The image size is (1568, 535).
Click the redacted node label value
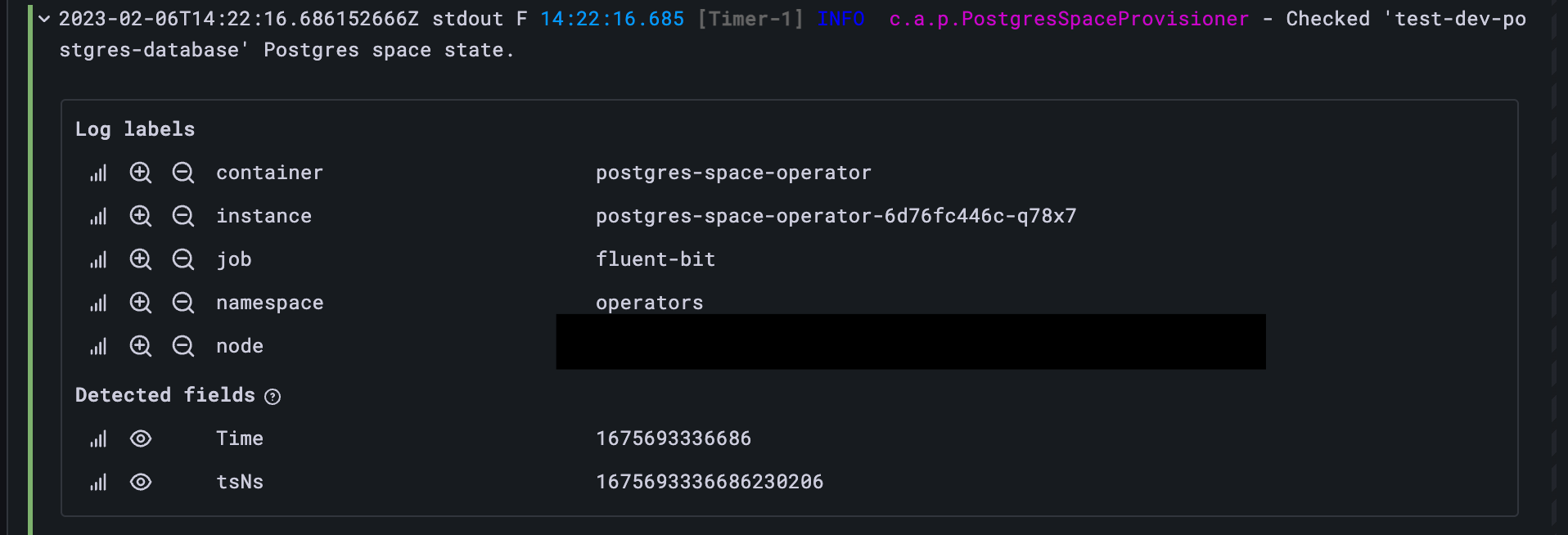[x=910, y=342]
